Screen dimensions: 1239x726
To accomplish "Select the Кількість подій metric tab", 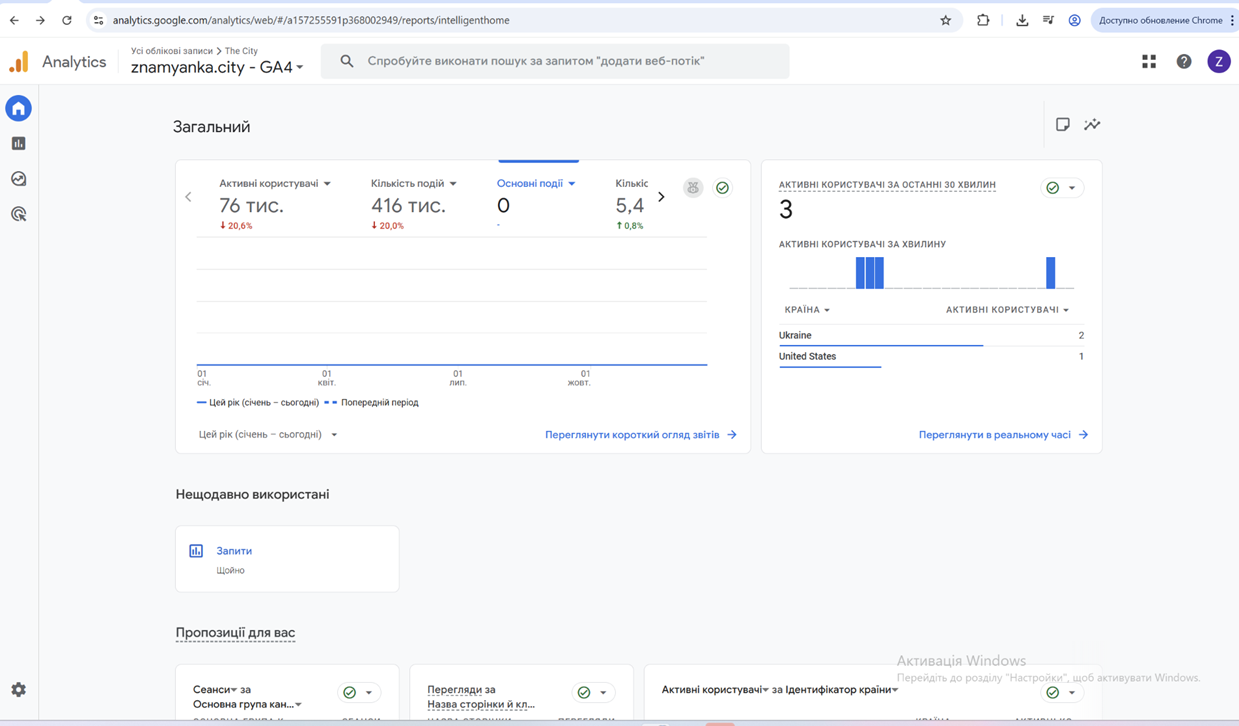I will pyautogui.click(x=413, y=184).
